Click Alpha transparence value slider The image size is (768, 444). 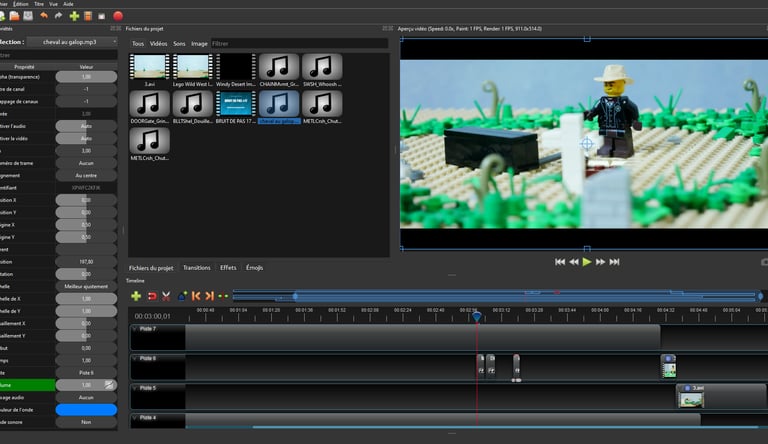(x=86, y=77)
